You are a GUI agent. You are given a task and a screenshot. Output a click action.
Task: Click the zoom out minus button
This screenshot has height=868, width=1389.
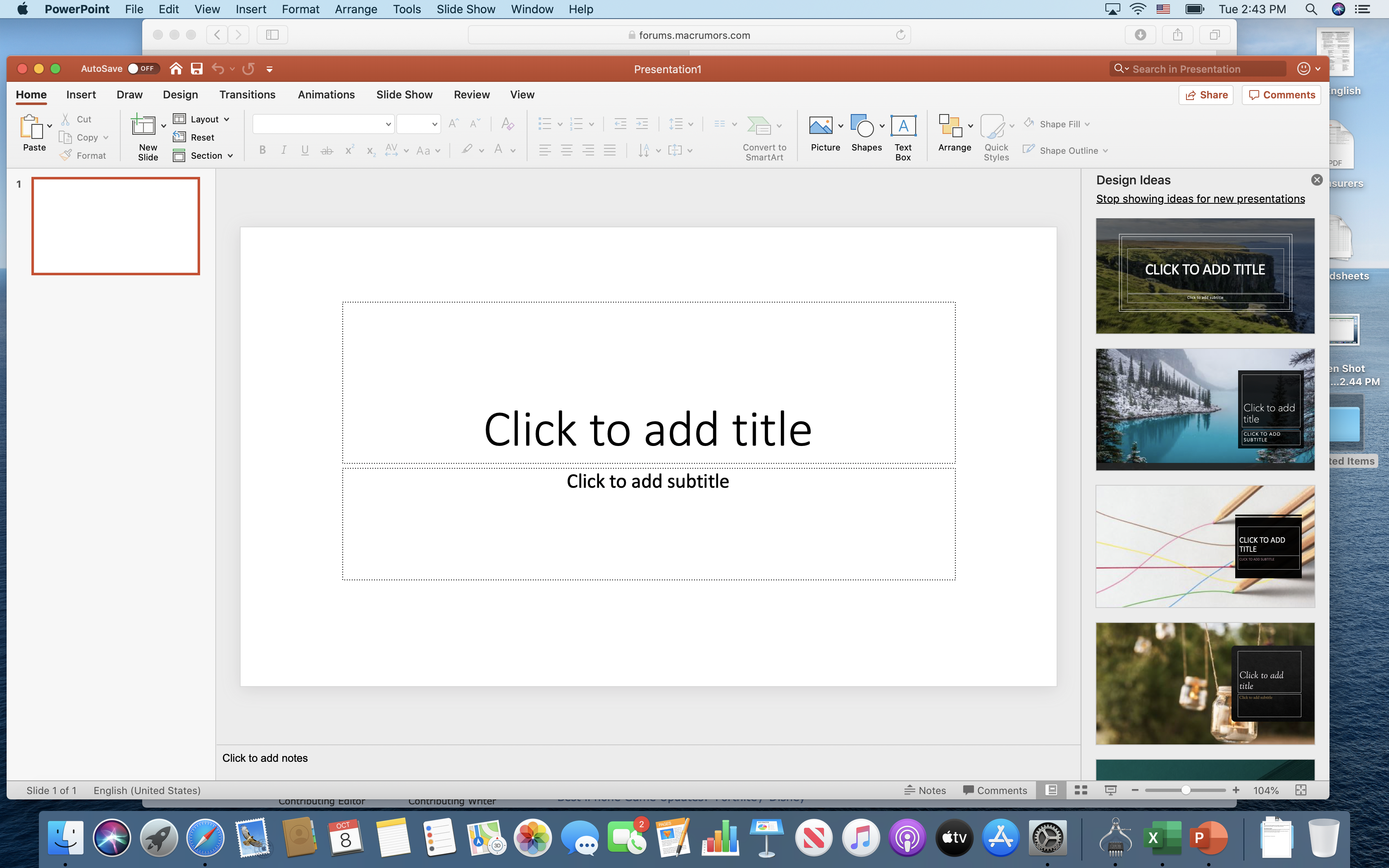(1135, 790)
